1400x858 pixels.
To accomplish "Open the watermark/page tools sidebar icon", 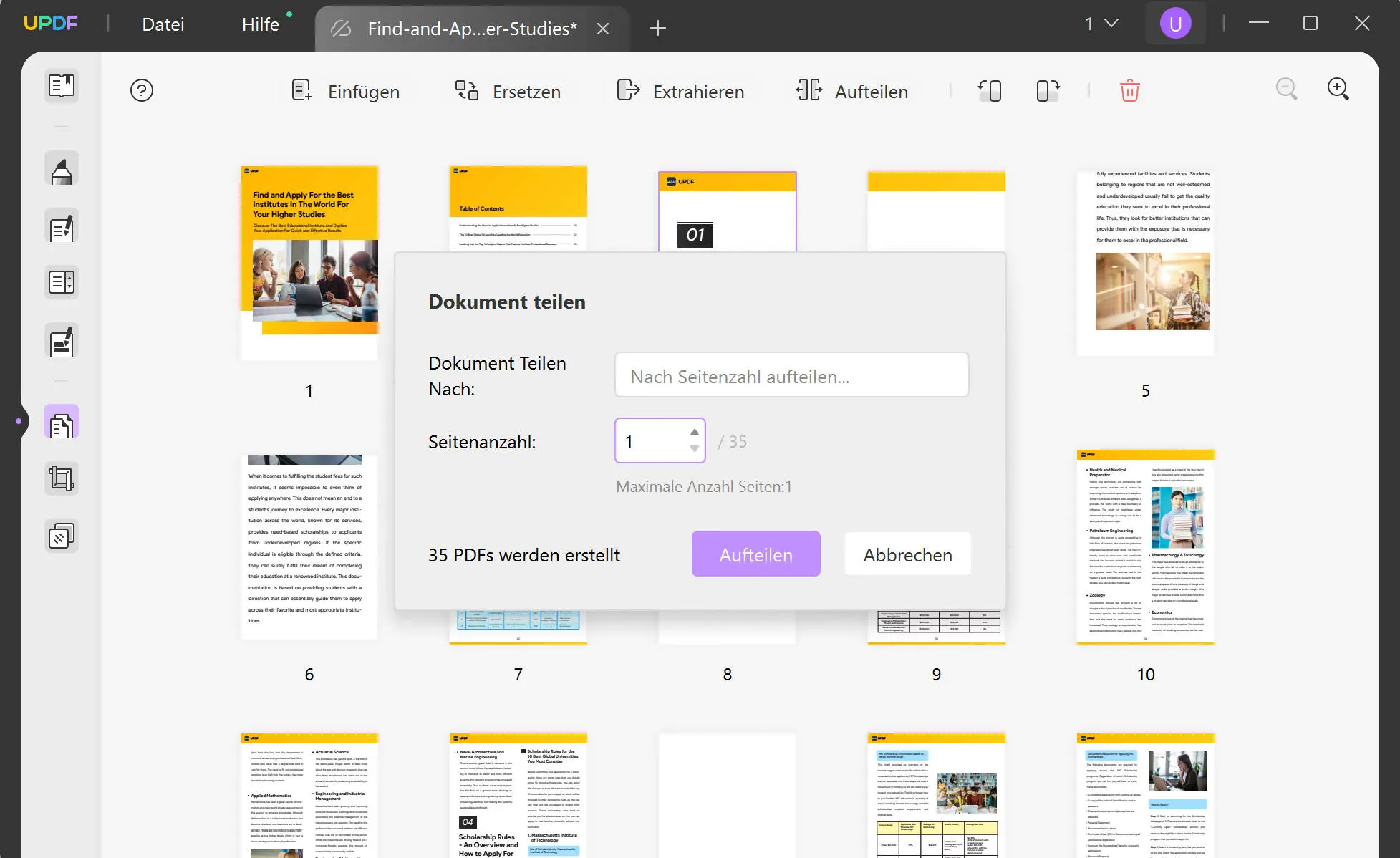I will (62, 536).
